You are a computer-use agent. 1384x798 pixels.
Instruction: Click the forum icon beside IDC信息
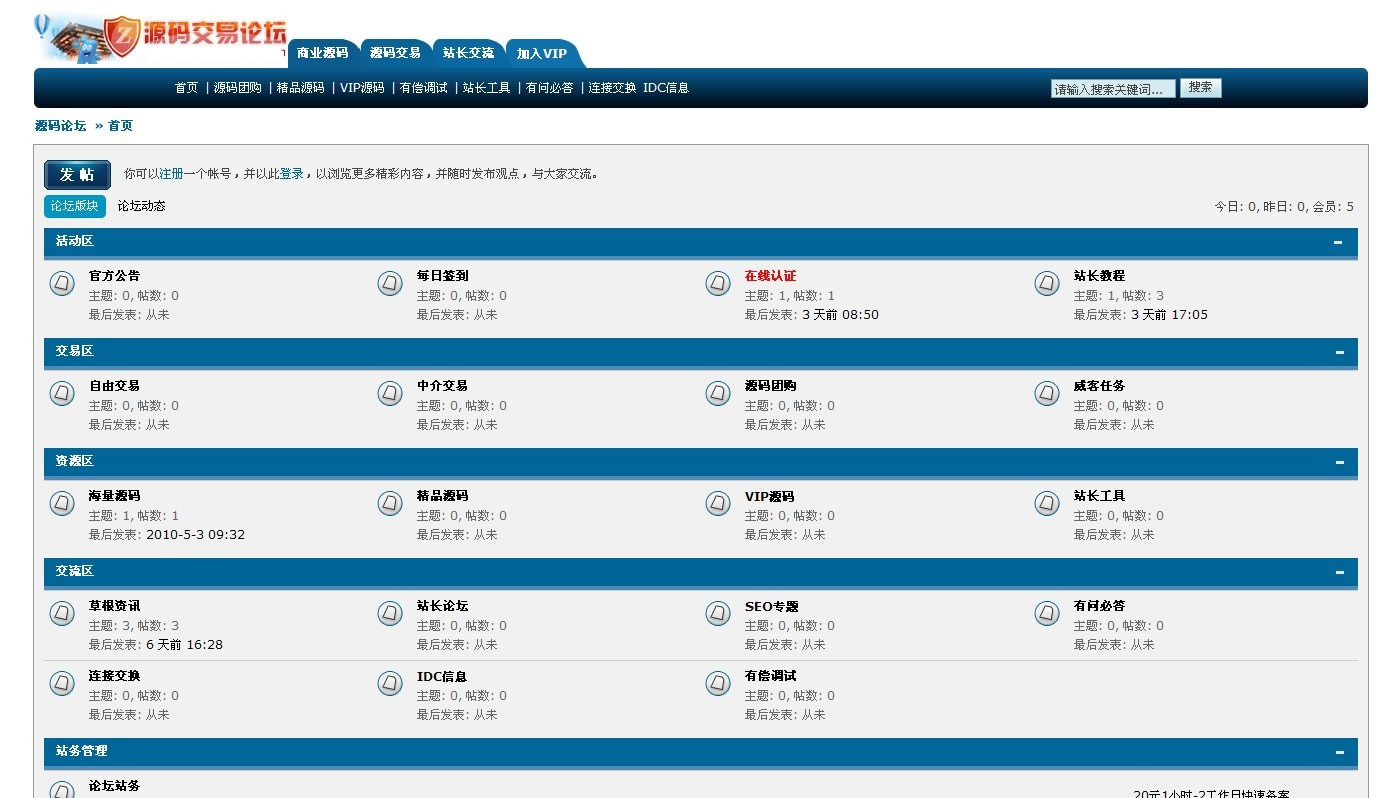pos(390,684)
